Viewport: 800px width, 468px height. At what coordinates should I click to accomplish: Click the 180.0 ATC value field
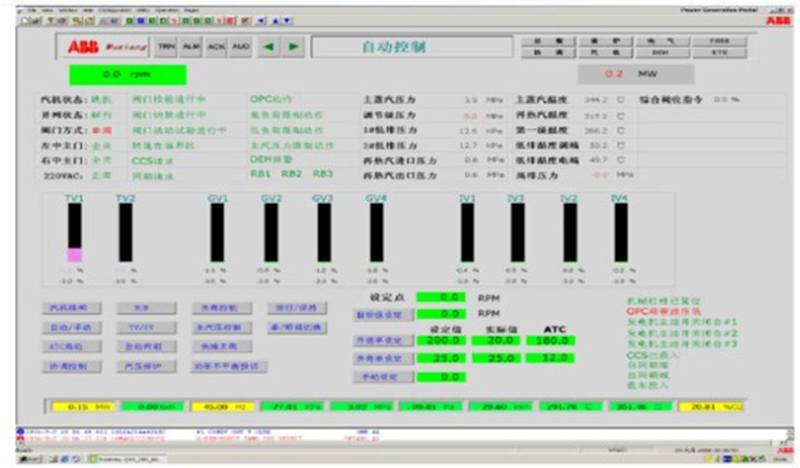point(552,340)
